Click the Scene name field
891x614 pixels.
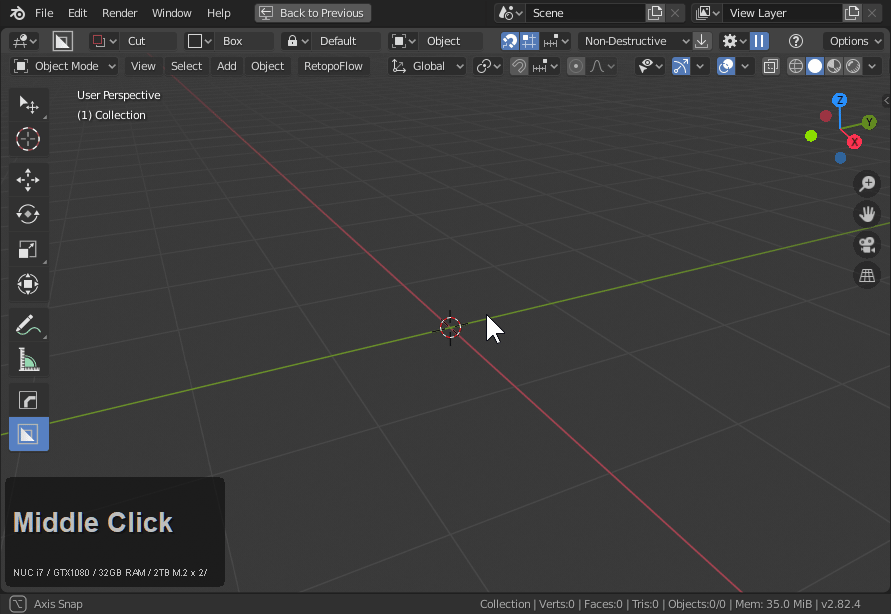(x=585, y=13)
